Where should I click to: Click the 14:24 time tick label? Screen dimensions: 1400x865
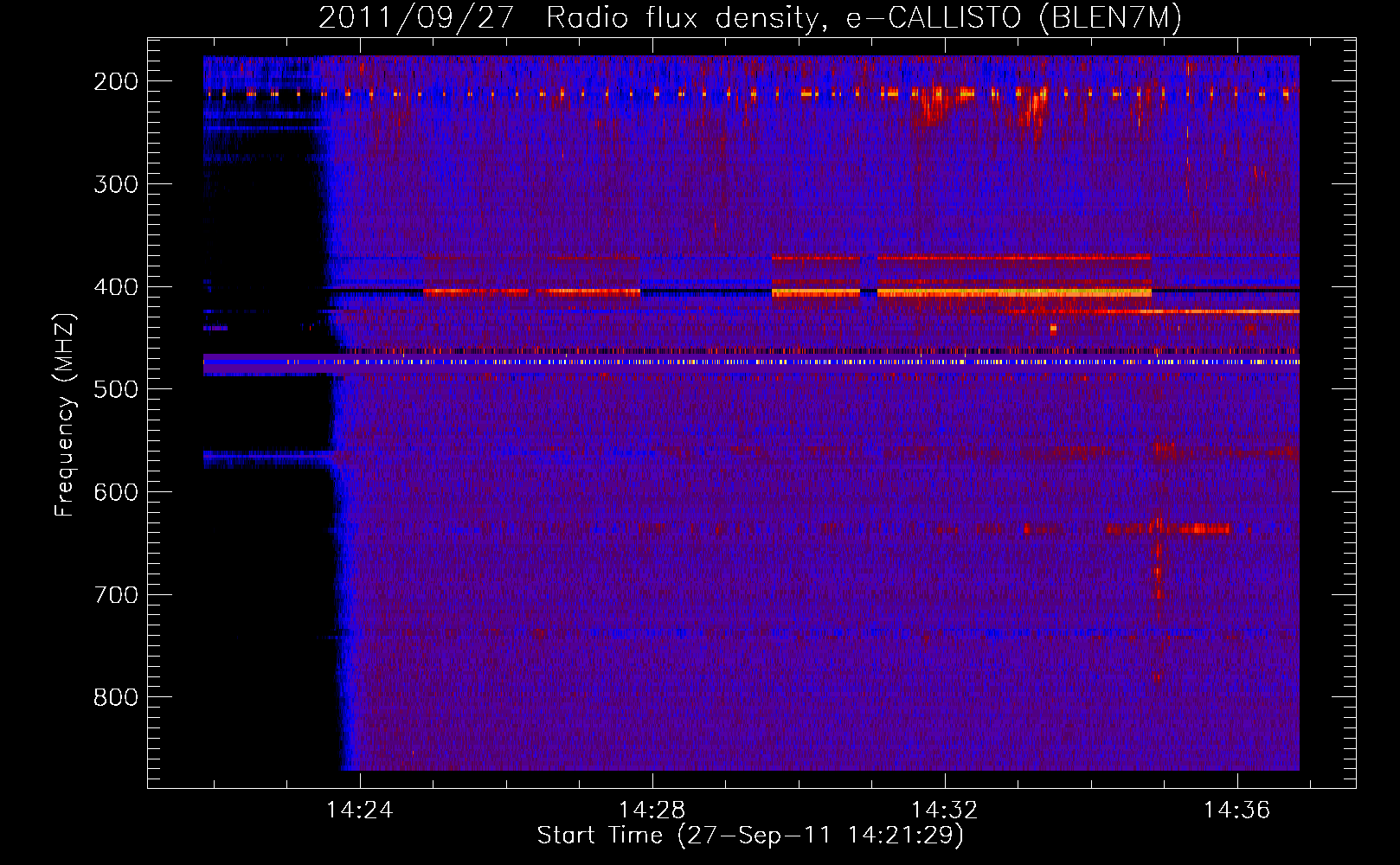tap(359, 810)
